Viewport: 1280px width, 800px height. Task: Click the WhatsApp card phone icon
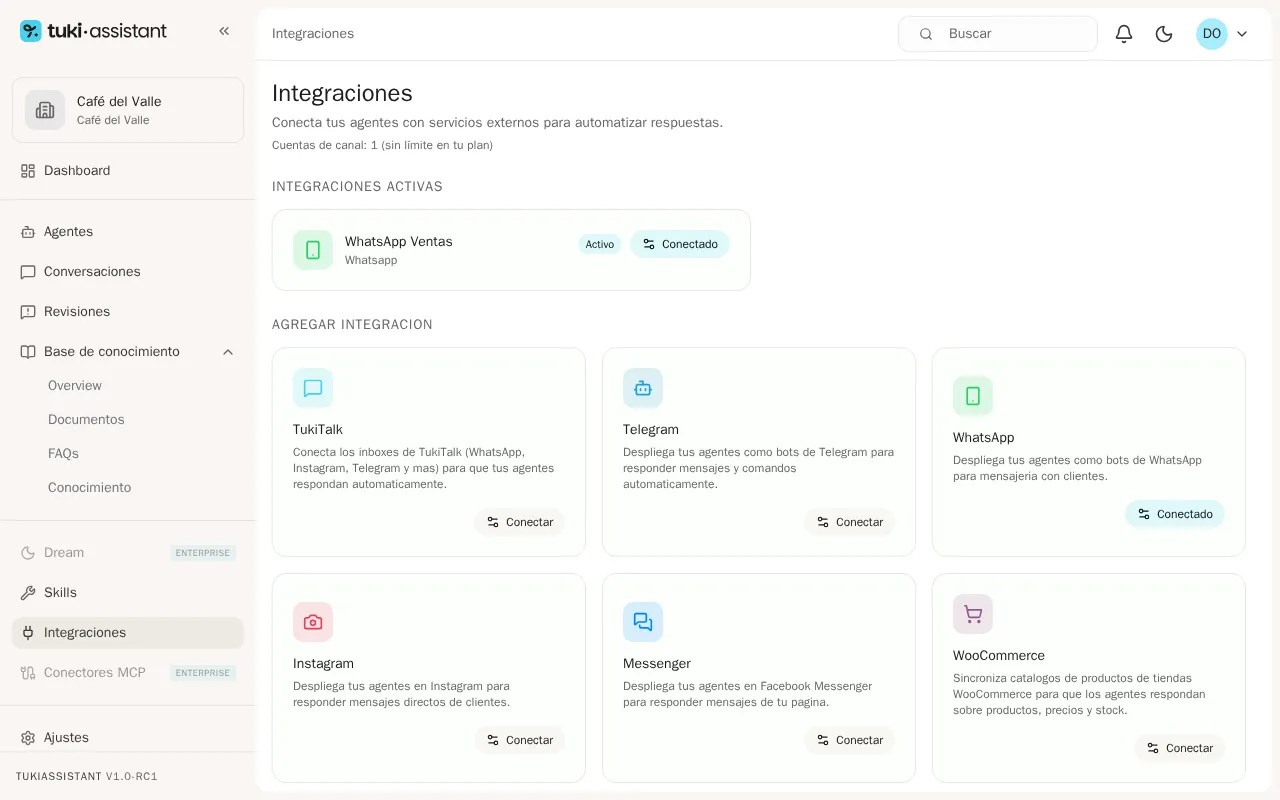pyautogui.click(x=973, y=396)
